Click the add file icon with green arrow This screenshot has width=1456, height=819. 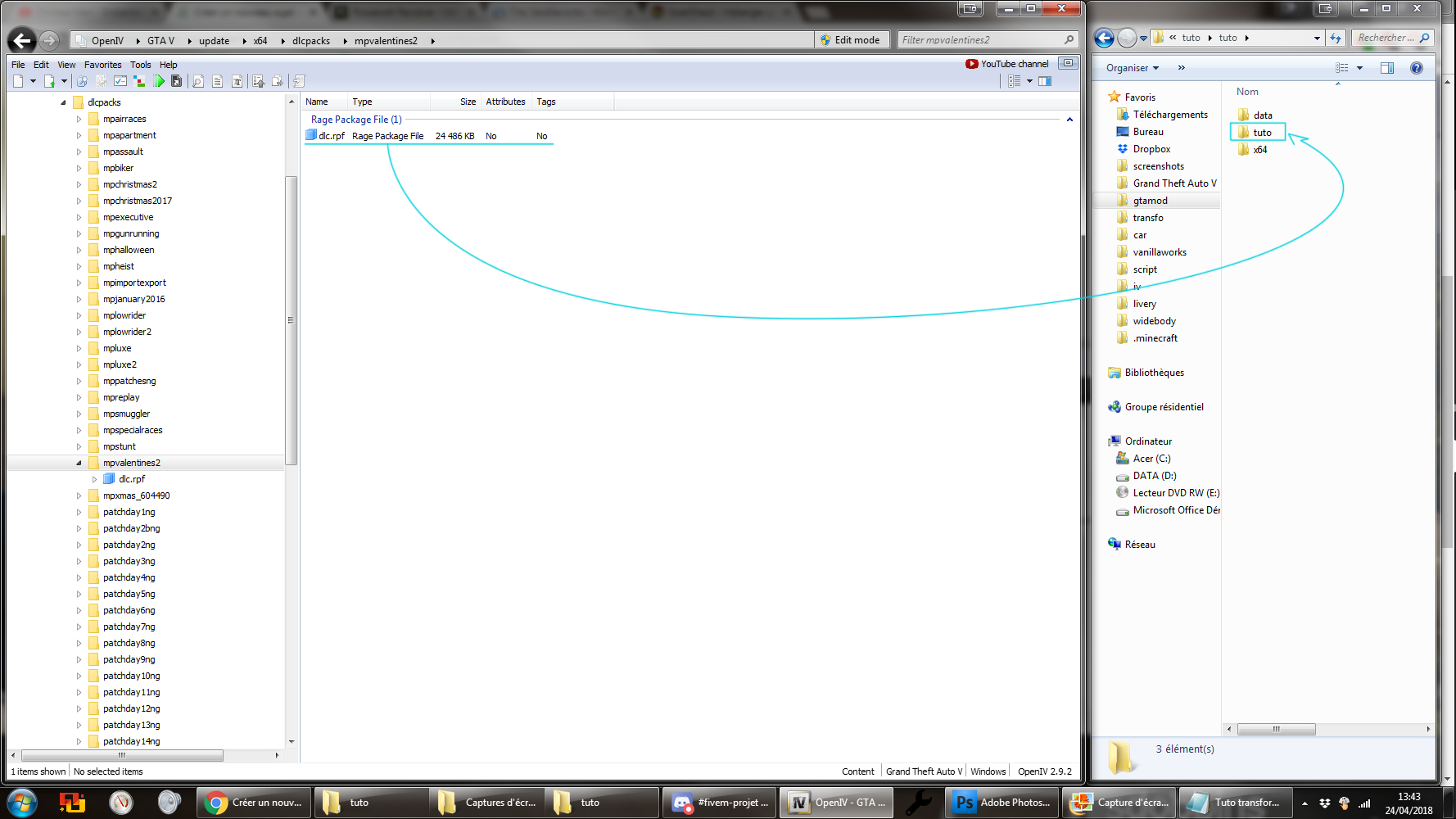49,81
